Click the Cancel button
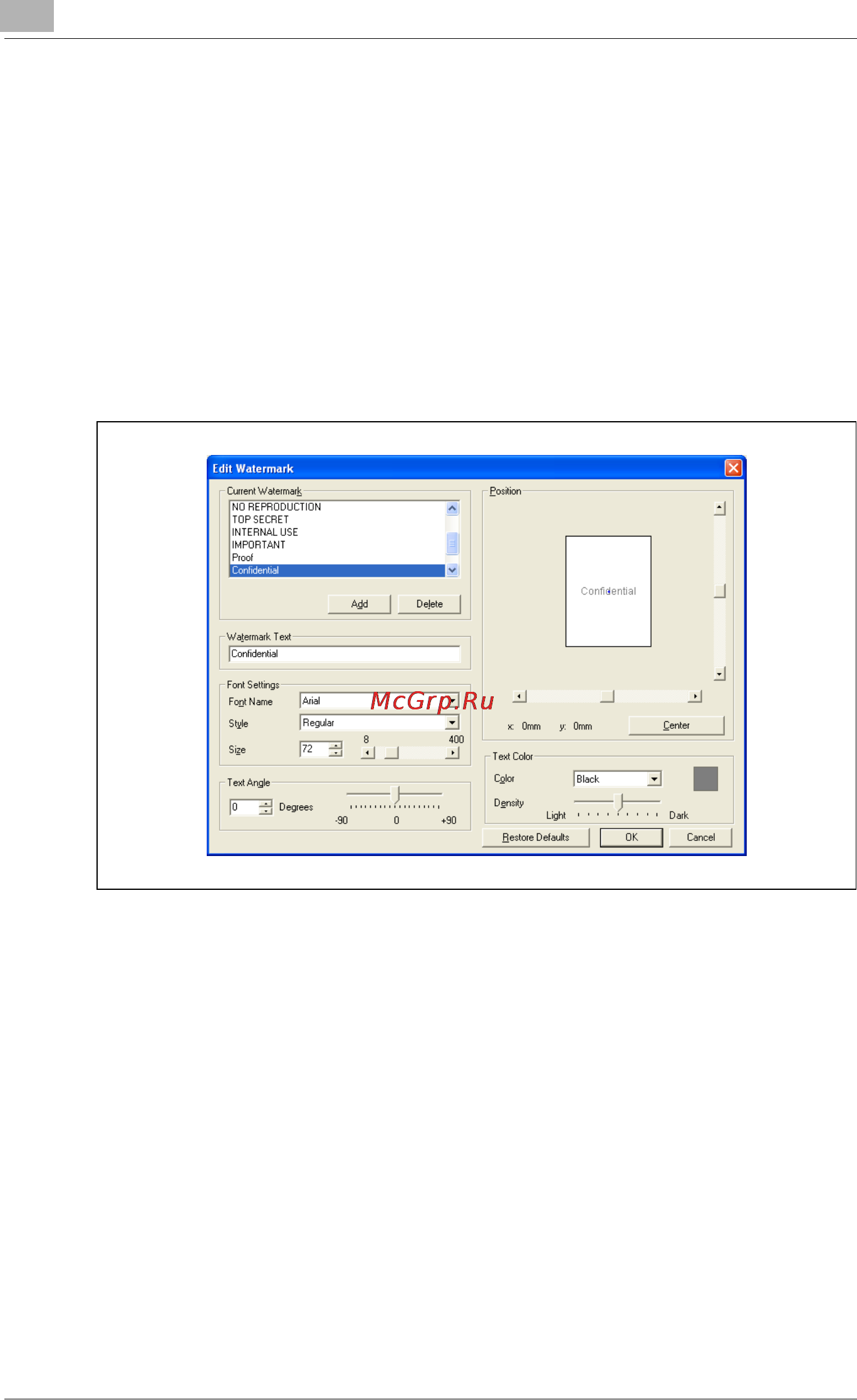The width and height of the screenshot is (857, 1400). coord(700,838)
